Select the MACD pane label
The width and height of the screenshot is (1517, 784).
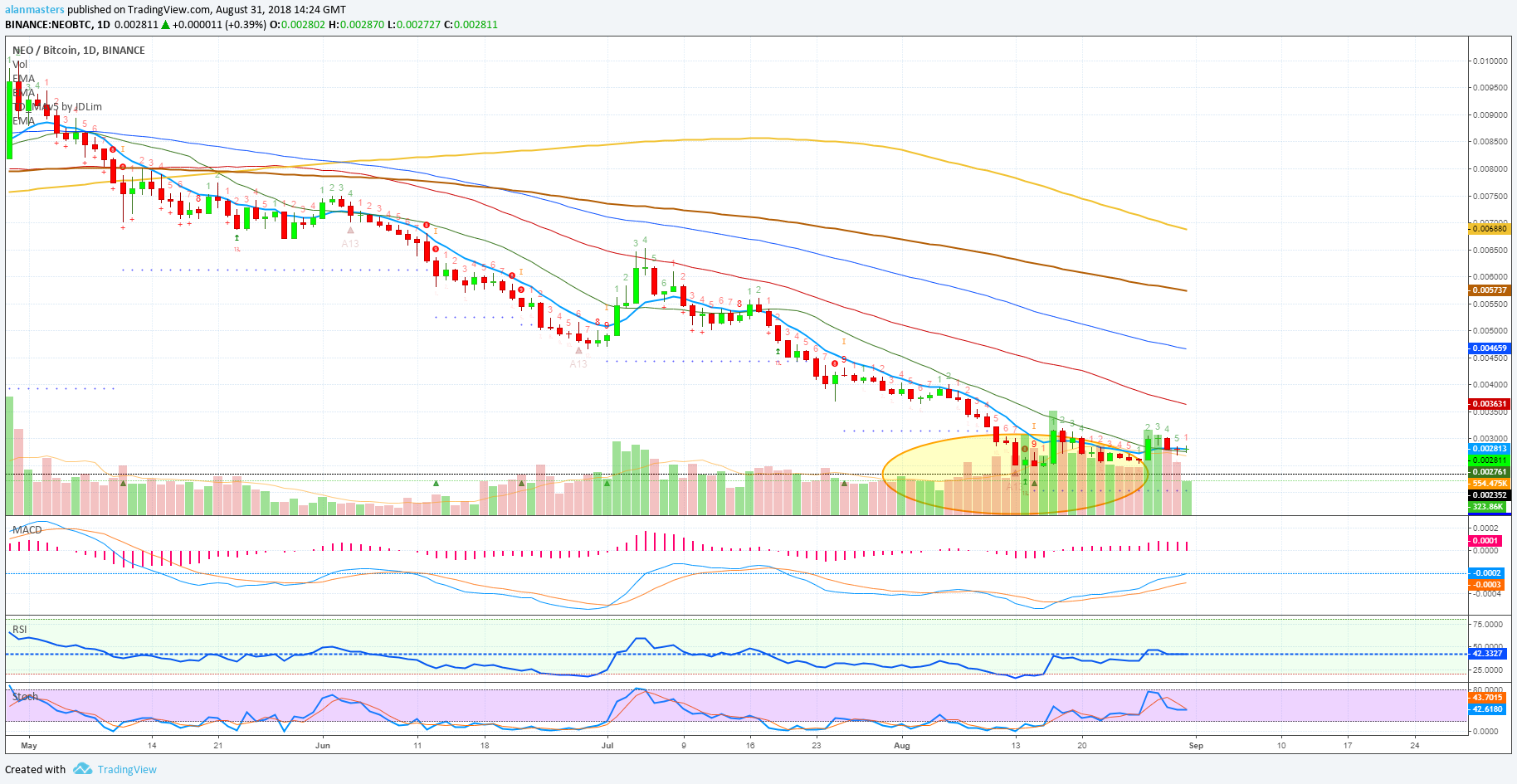[x=27, y=529]
